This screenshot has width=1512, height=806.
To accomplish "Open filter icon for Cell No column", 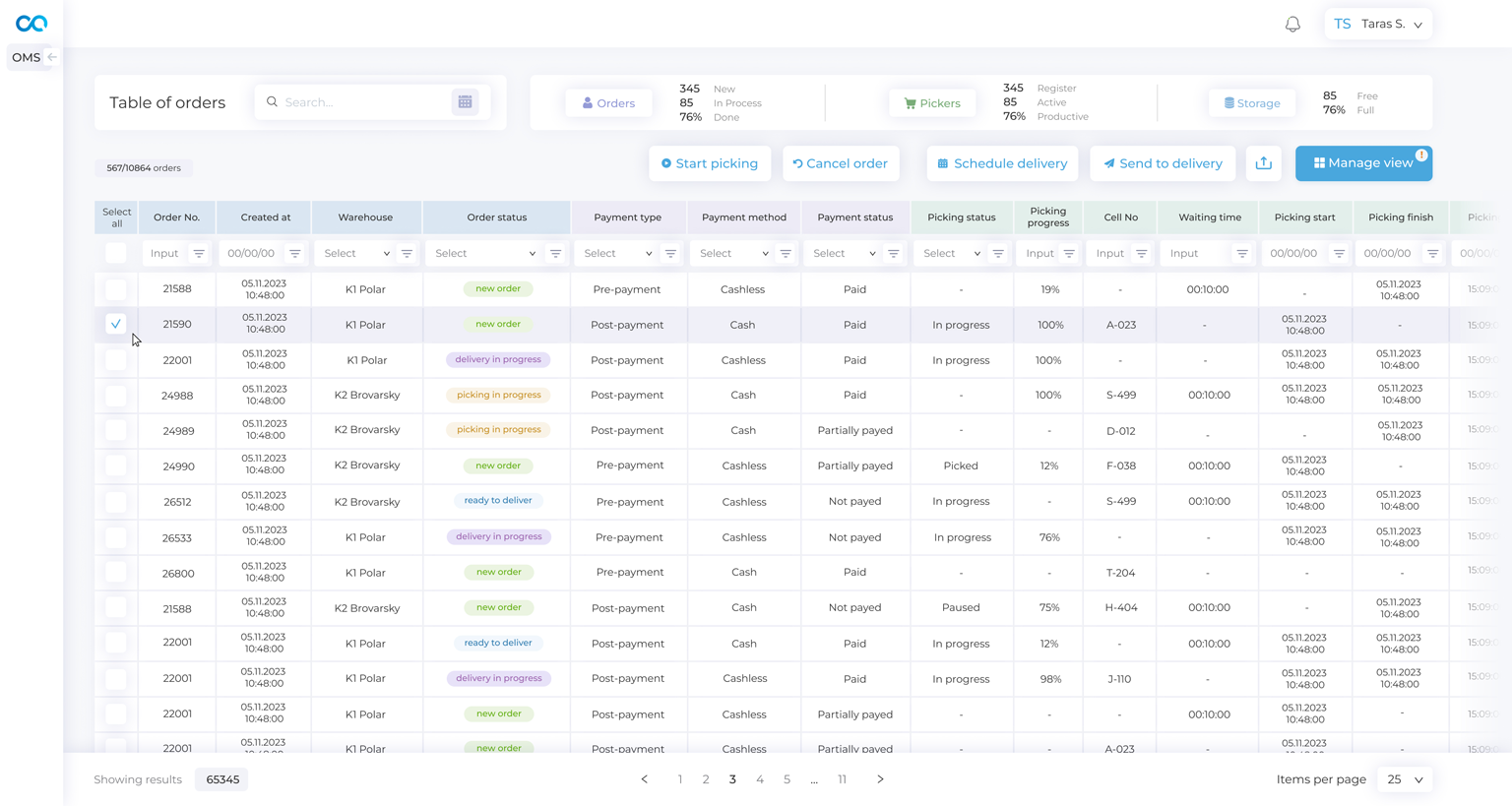I will click(1142, 254).
